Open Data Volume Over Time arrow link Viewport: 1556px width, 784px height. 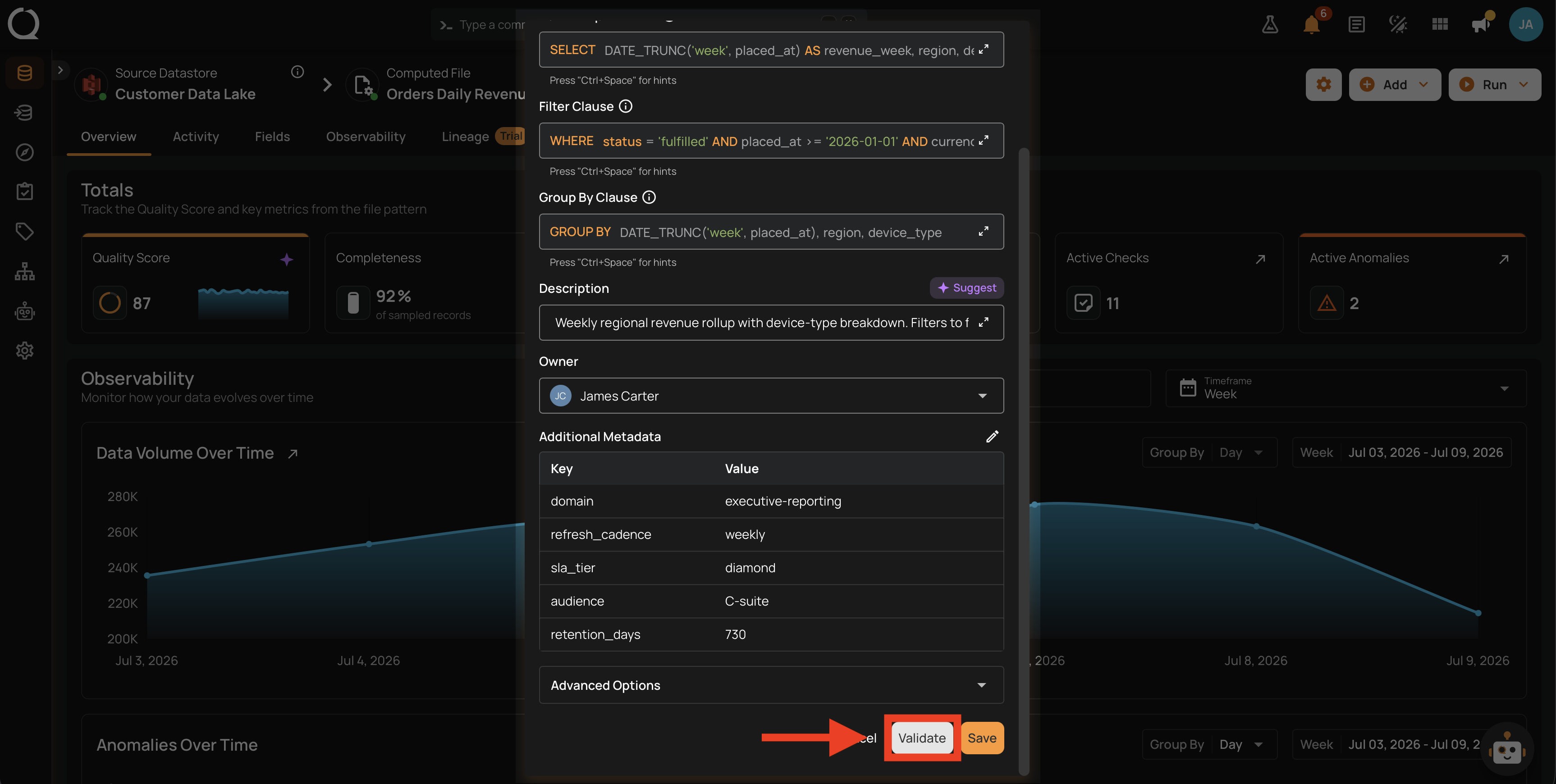[293, 454]
